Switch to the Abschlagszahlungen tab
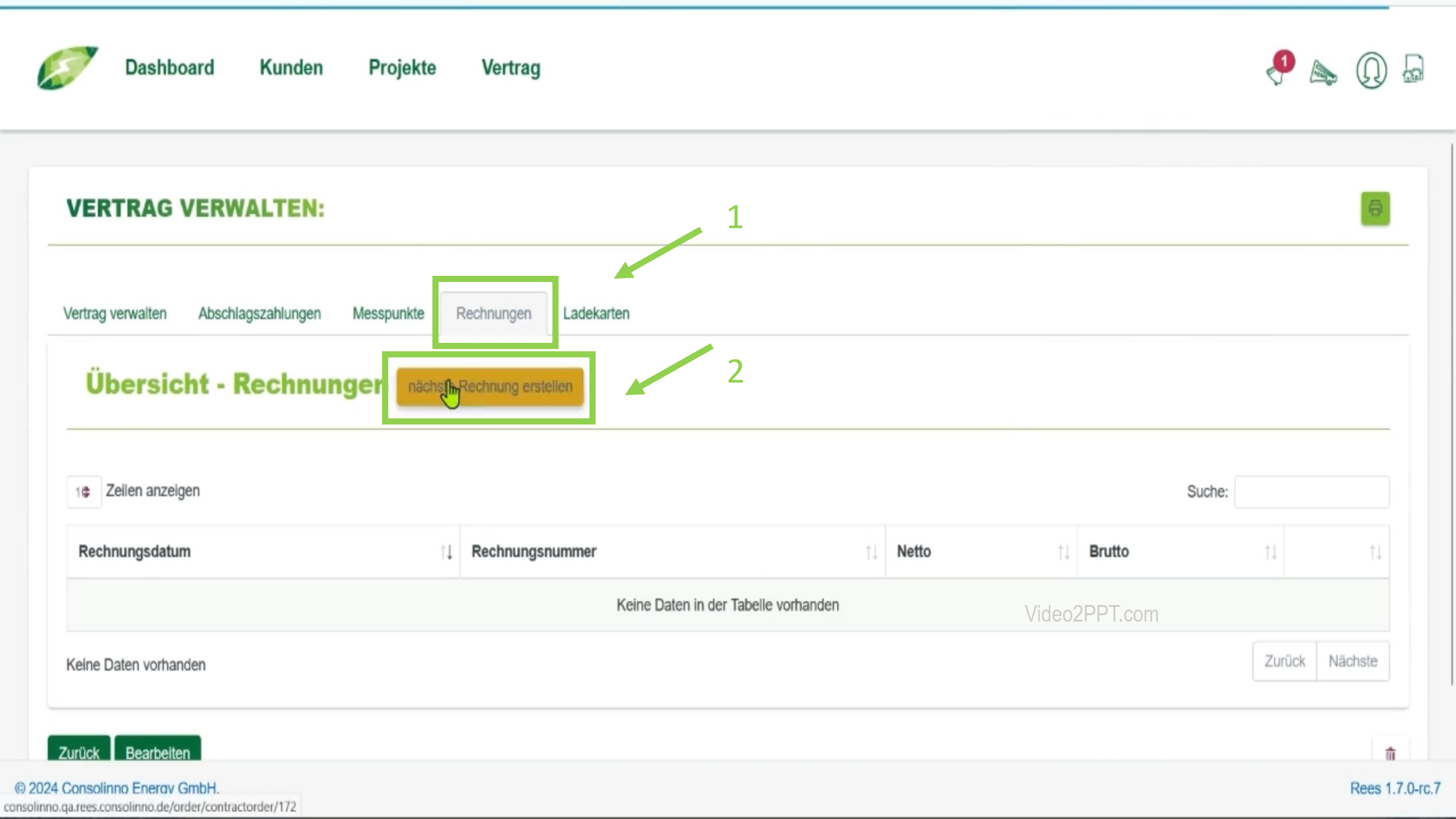This screenshot has height=819, width=1456. point(259,314)
